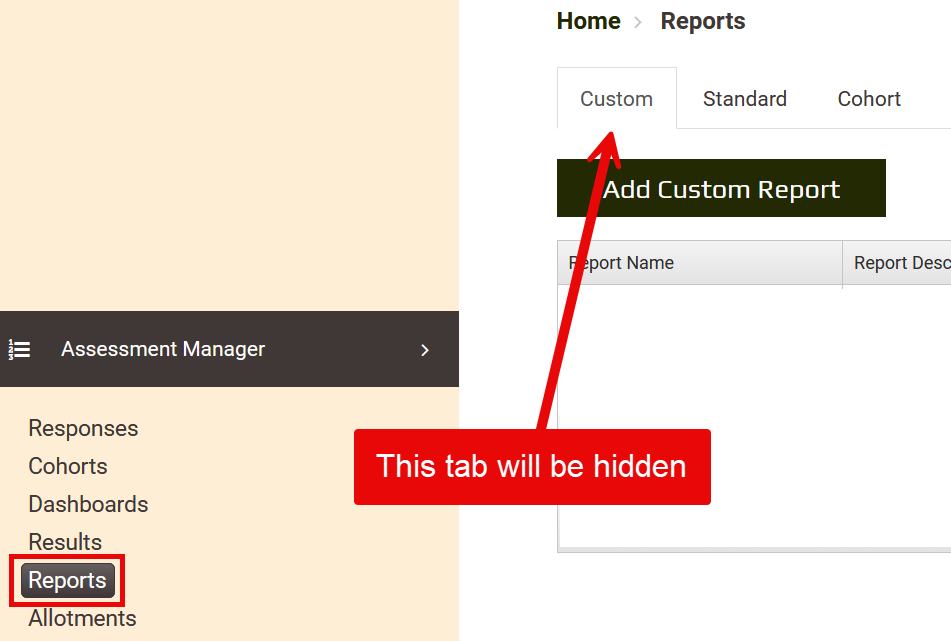Screen dimensions: 951x641
Task: Sort by the Report Name column header
Action: point(700,263)
